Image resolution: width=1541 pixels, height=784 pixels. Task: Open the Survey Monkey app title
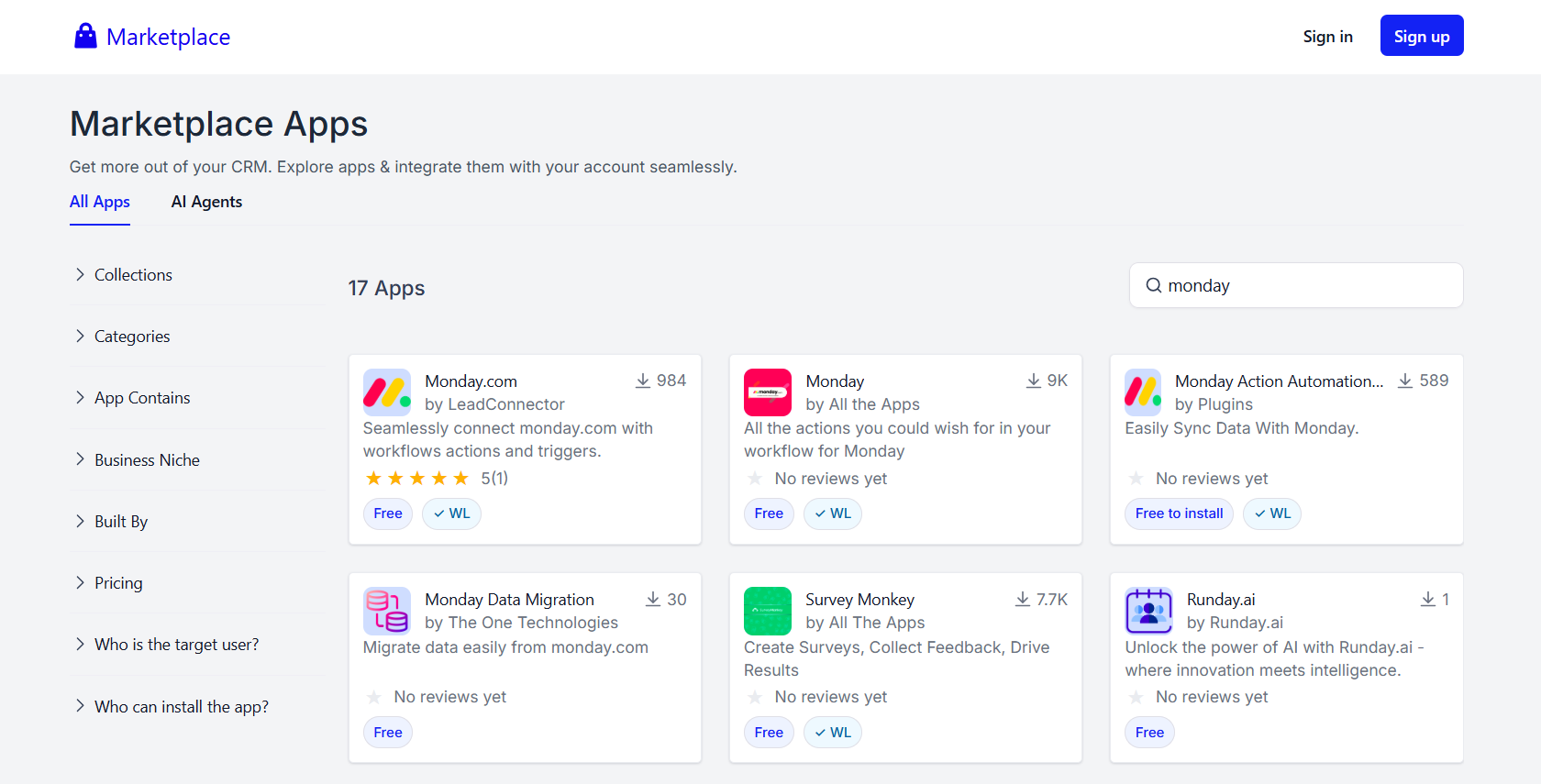click(x=859, y=600)
